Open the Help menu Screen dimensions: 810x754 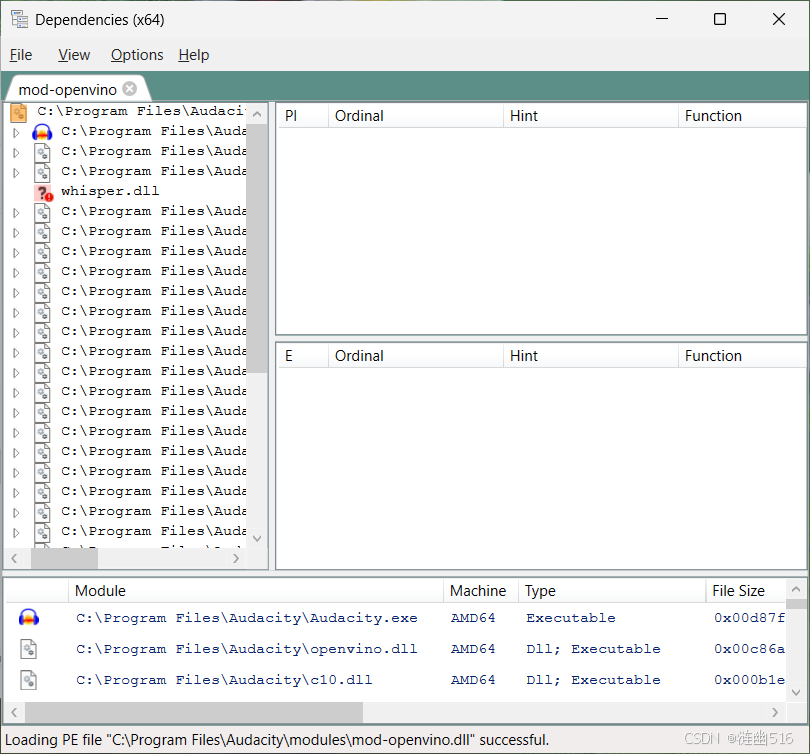pos(194,55)
